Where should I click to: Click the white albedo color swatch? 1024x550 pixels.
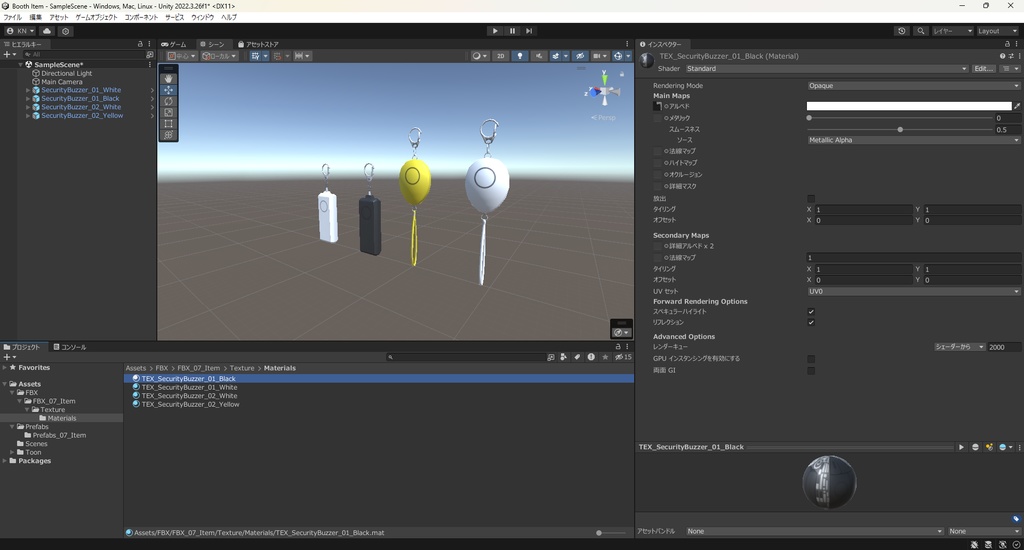click(908, 105)
